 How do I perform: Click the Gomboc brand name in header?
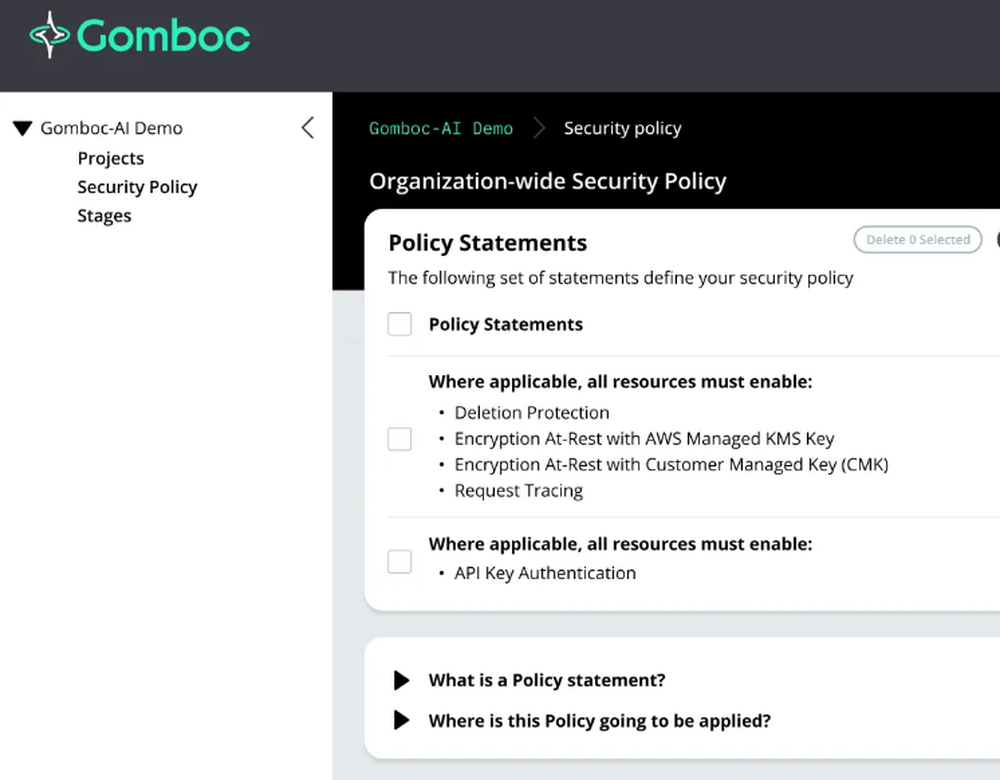click(164, 35)
